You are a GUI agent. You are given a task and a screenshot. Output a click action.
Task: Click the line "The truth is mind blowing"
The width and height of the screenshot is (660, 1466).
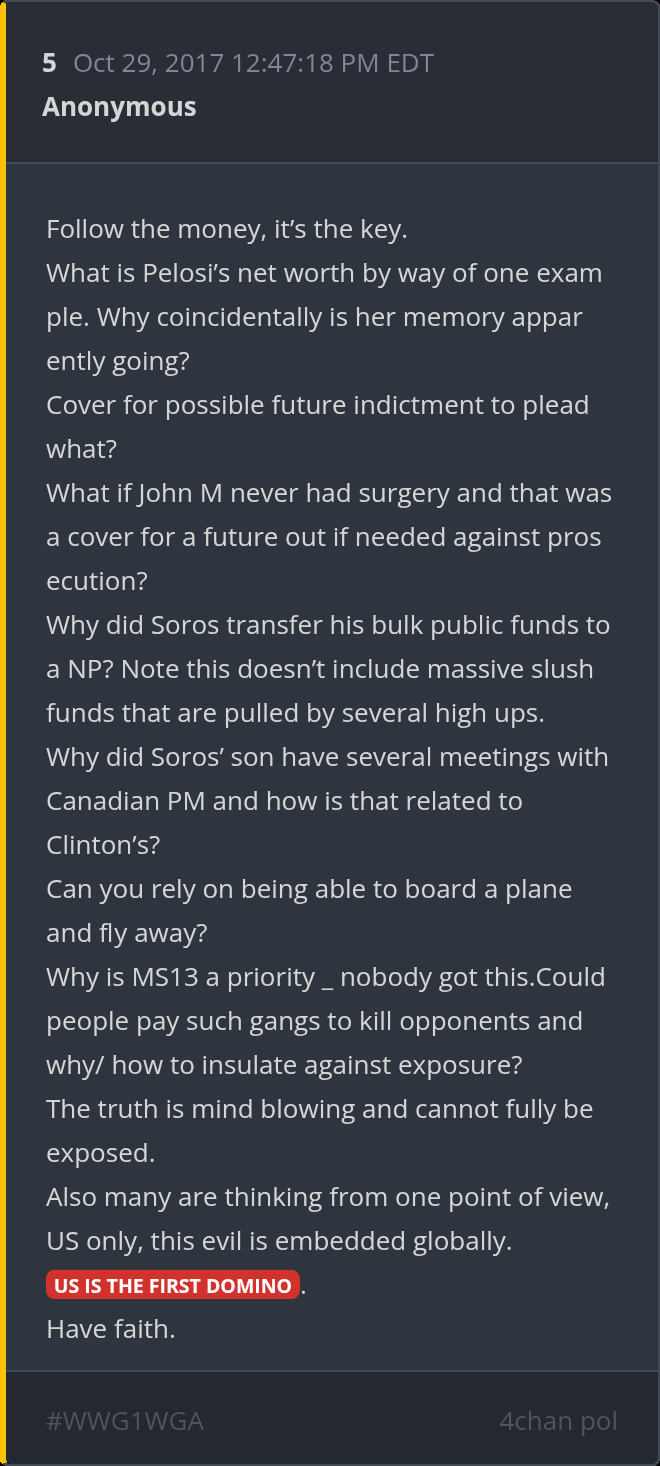(x=319, y=1109)
